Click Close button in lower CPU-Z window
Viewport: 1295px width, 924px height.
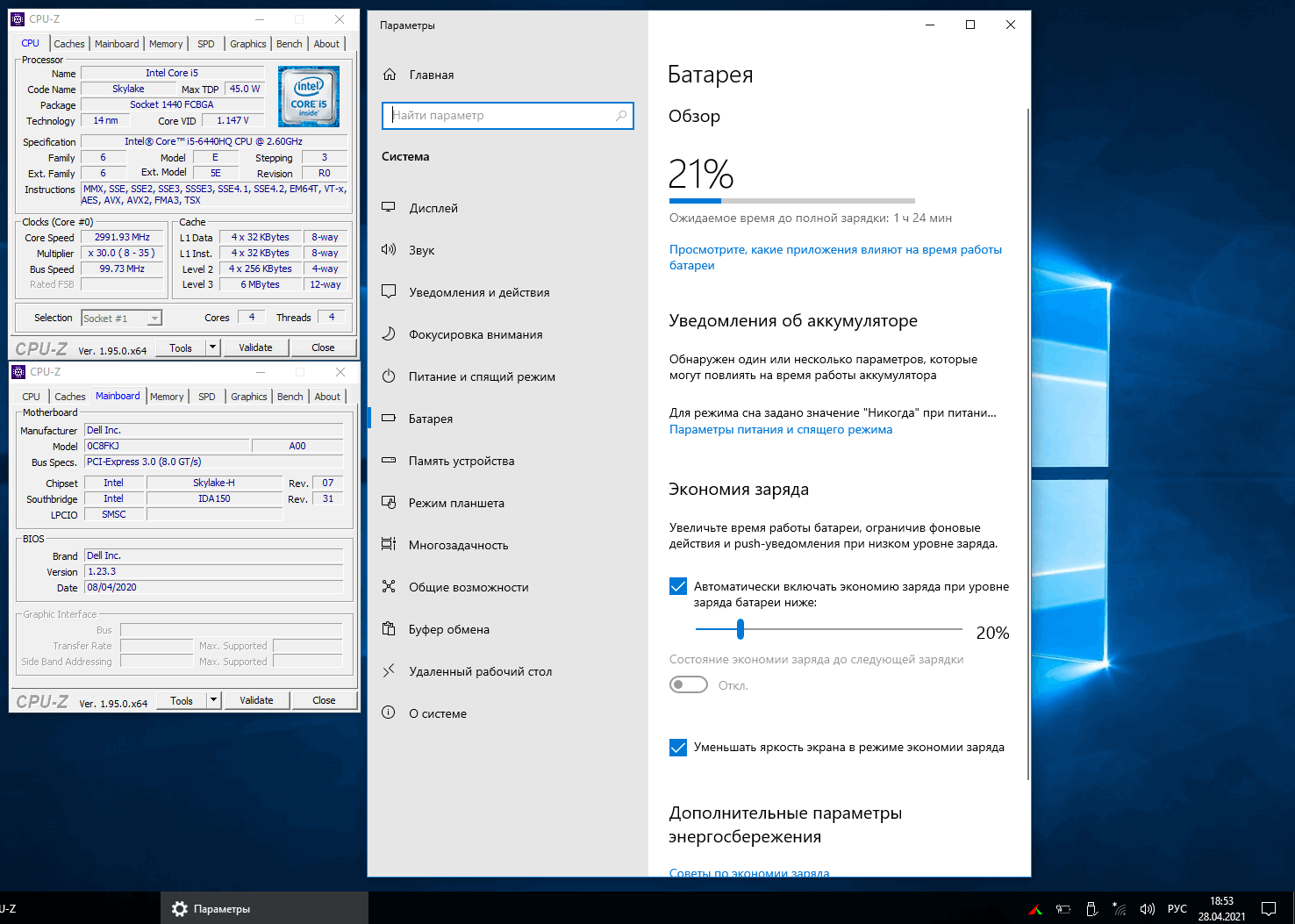point(324,700)
